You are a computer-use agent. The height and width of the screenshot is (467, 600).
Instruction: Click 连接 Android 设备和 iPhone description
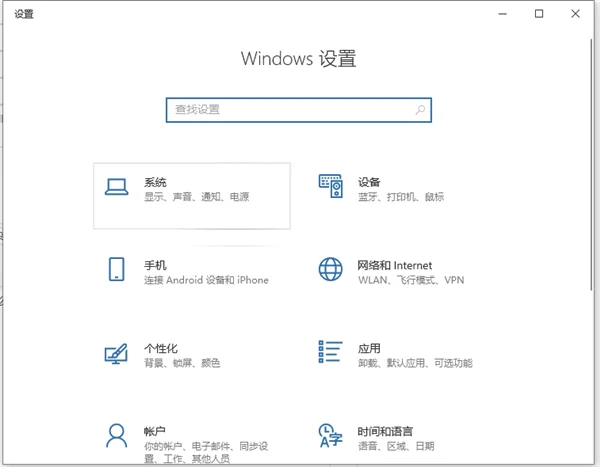(x=206, y=280)
